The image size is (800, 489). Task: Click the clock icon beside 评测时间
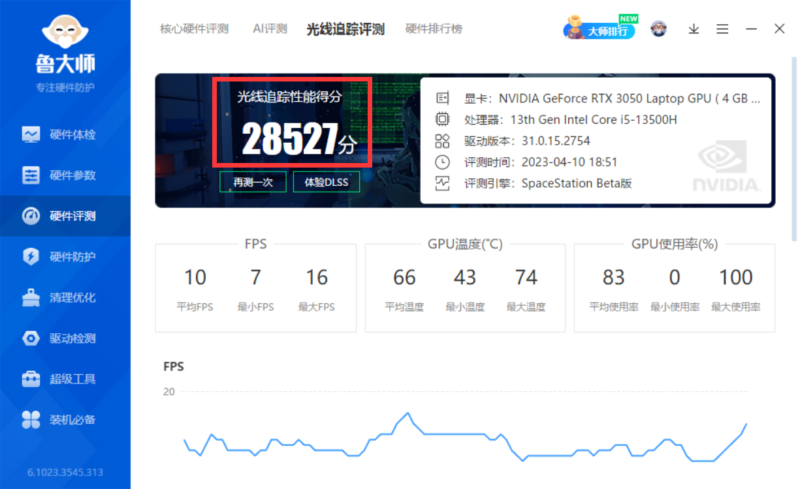click(x=442, y=162)
